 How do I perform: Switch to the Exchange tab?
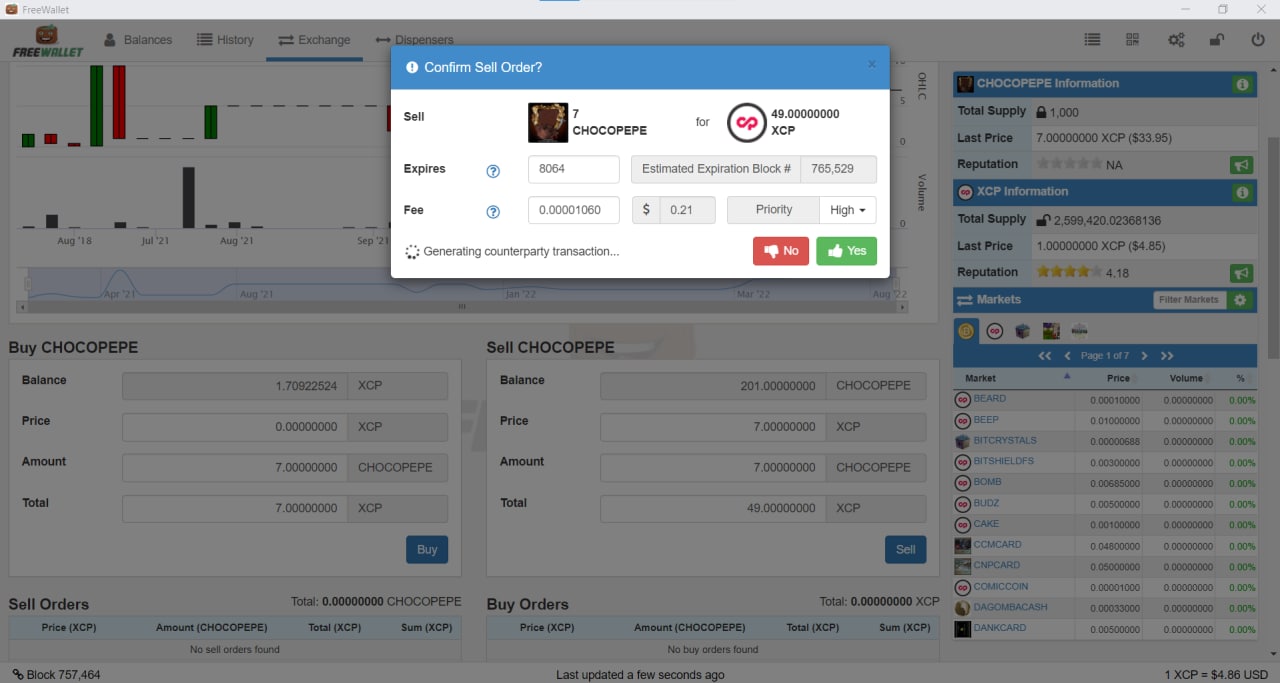[x=314, y=40]
